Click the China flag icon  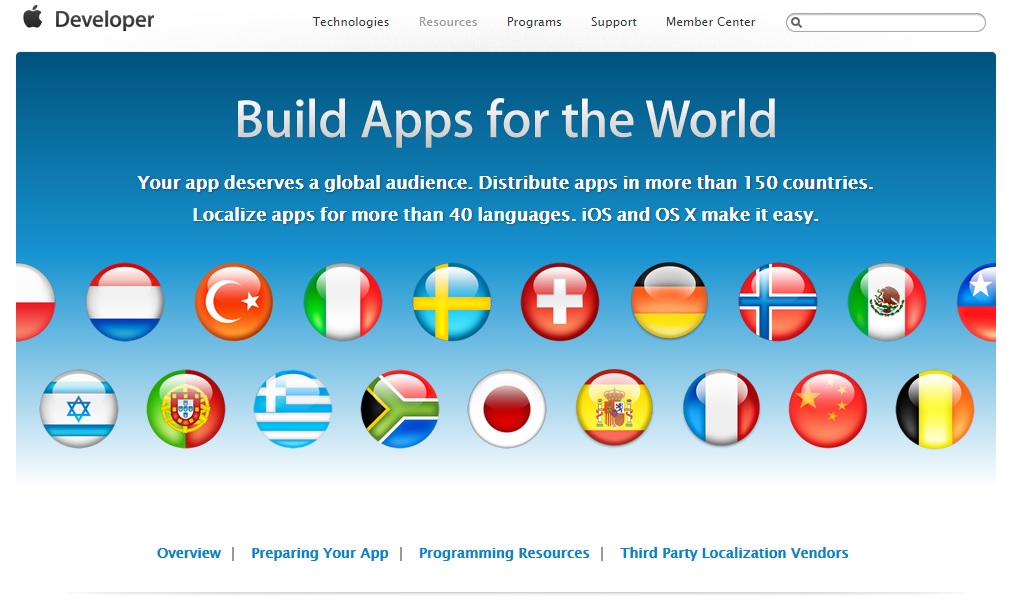[x=828, y=409]
